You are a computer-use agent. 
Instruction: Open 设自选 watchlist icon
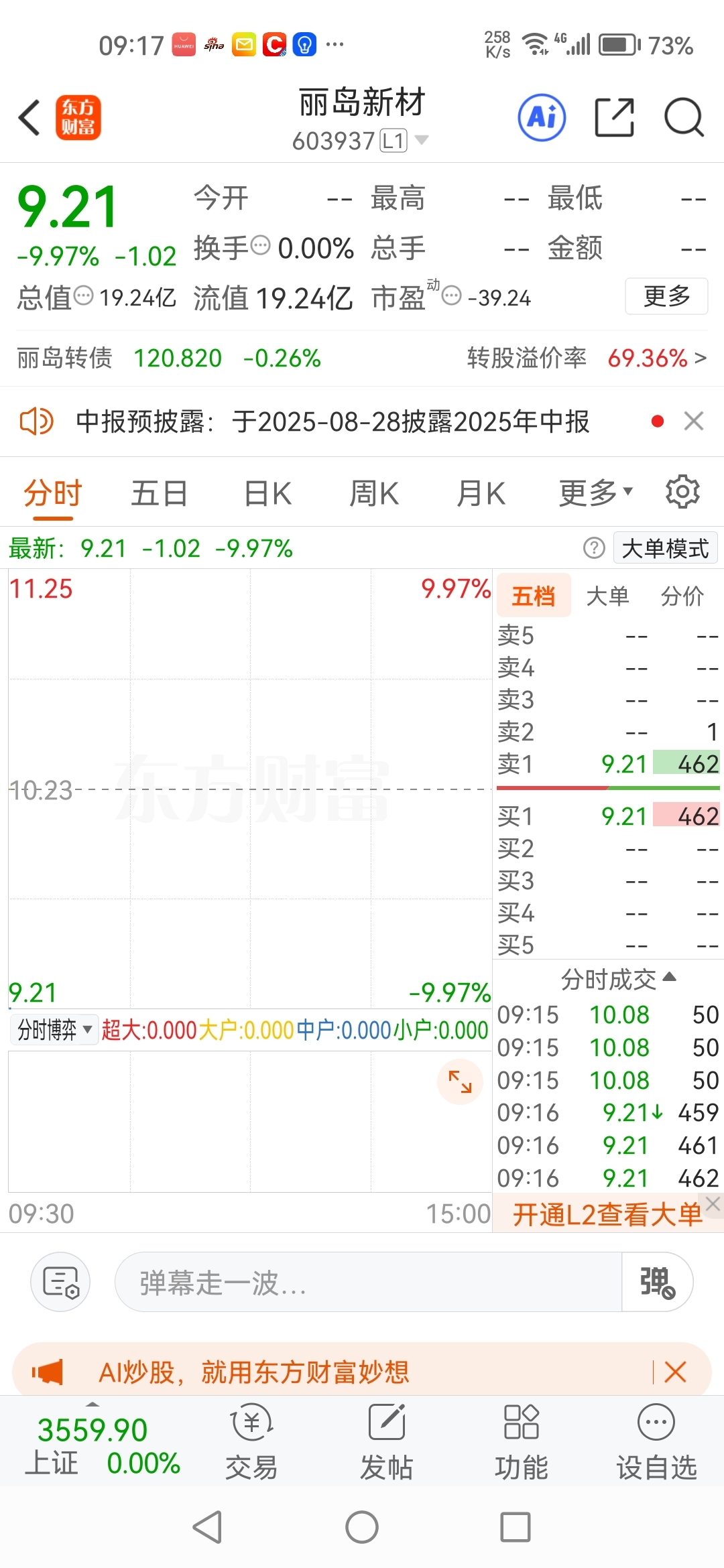click(656, 1441)
